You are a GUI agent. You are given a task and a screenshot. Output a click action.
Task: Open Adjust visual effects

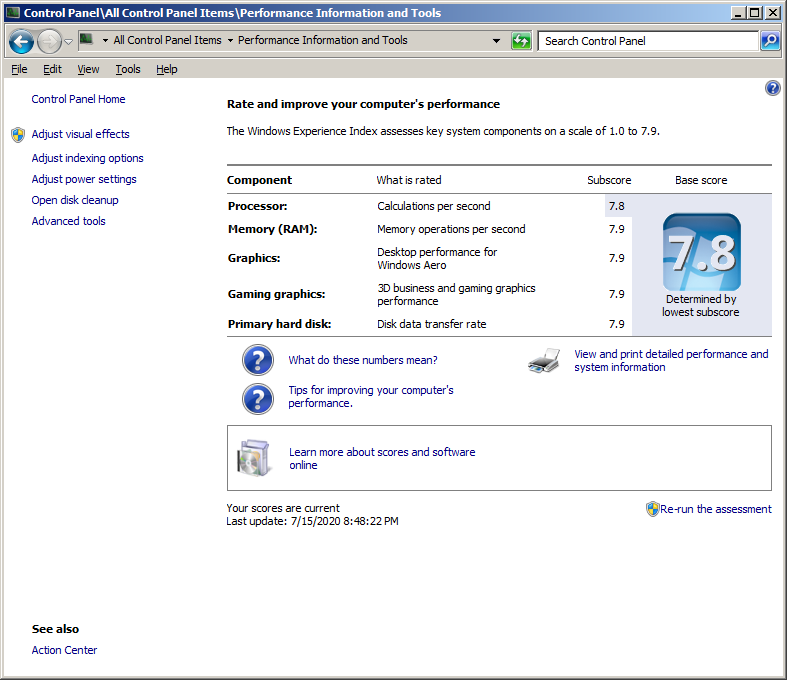[80, 134]
